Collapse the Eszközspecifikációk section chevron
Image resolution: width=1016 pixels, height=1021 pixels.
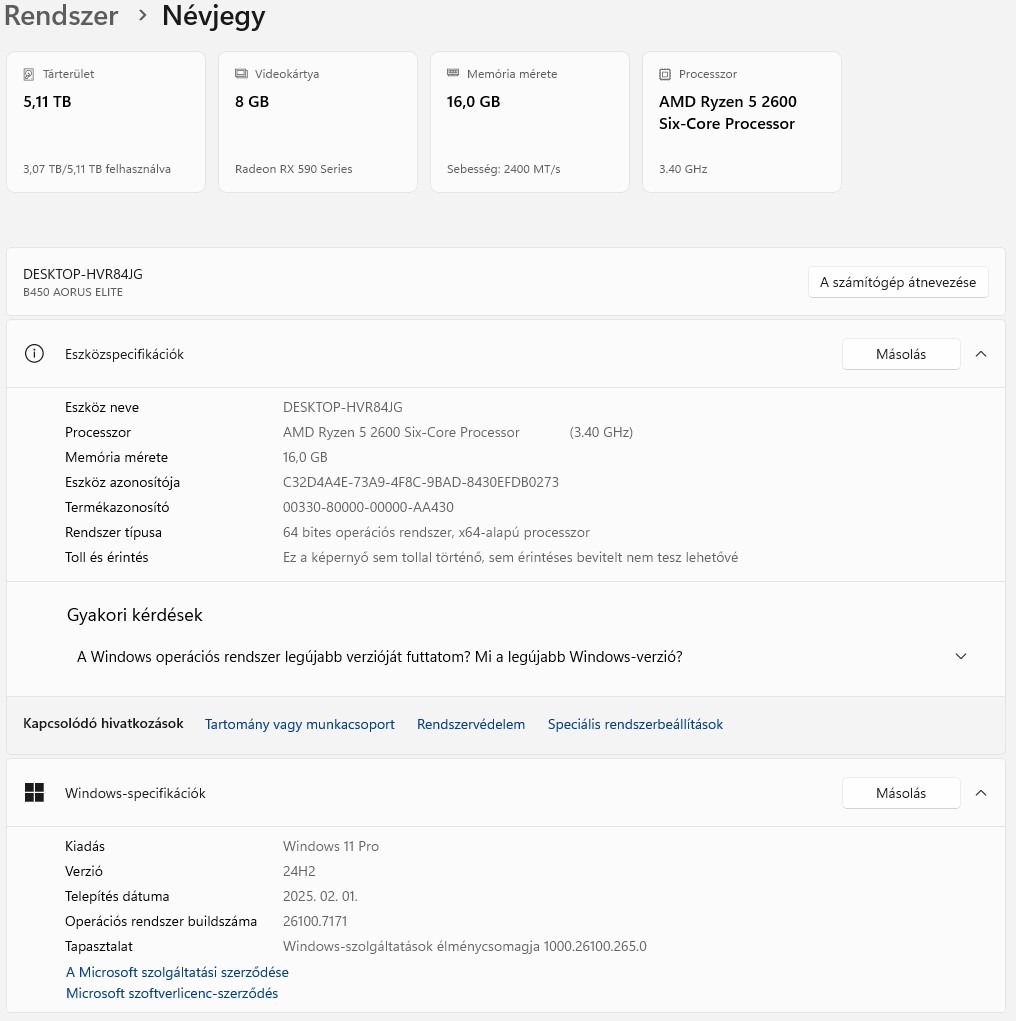pyautogui.click(x=981, y=354)
